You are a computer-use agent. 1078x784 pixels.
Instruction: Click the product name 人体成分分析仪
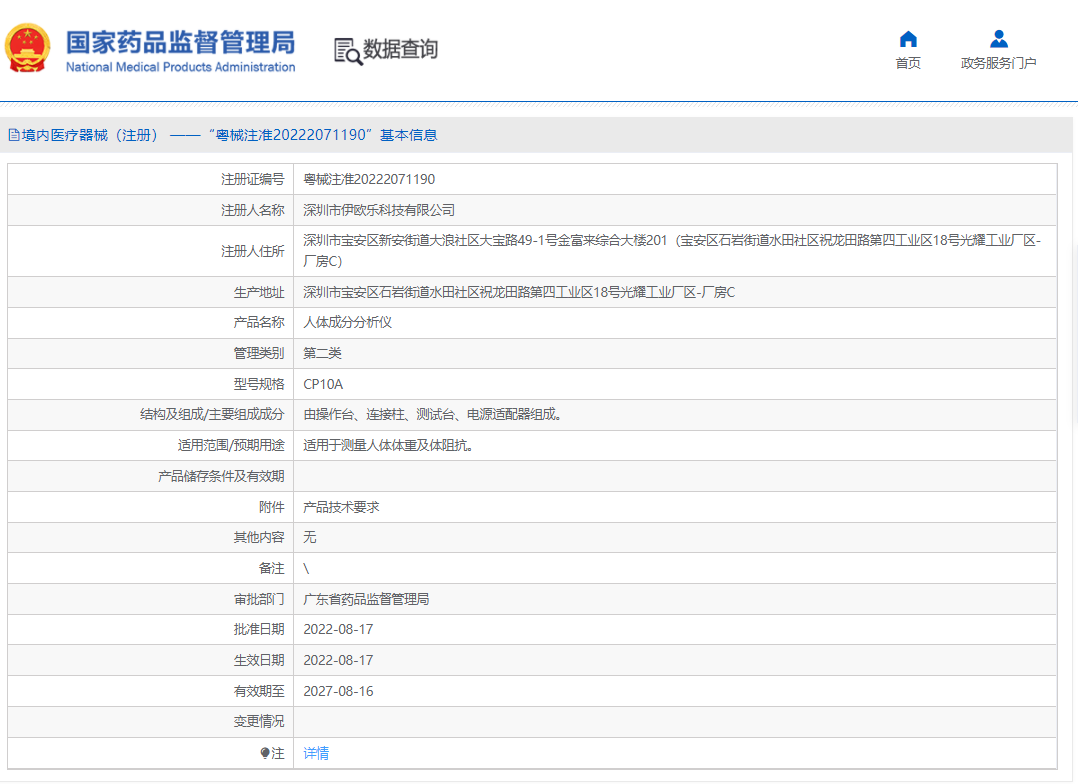click(347, 322)
